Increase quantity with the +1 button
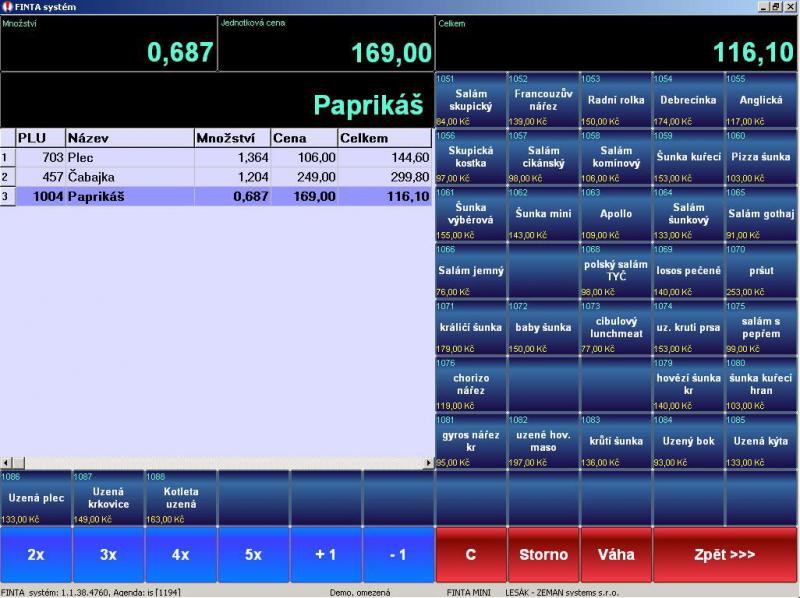This screenshot has height=598, width=800. click(x=326, y=554)
